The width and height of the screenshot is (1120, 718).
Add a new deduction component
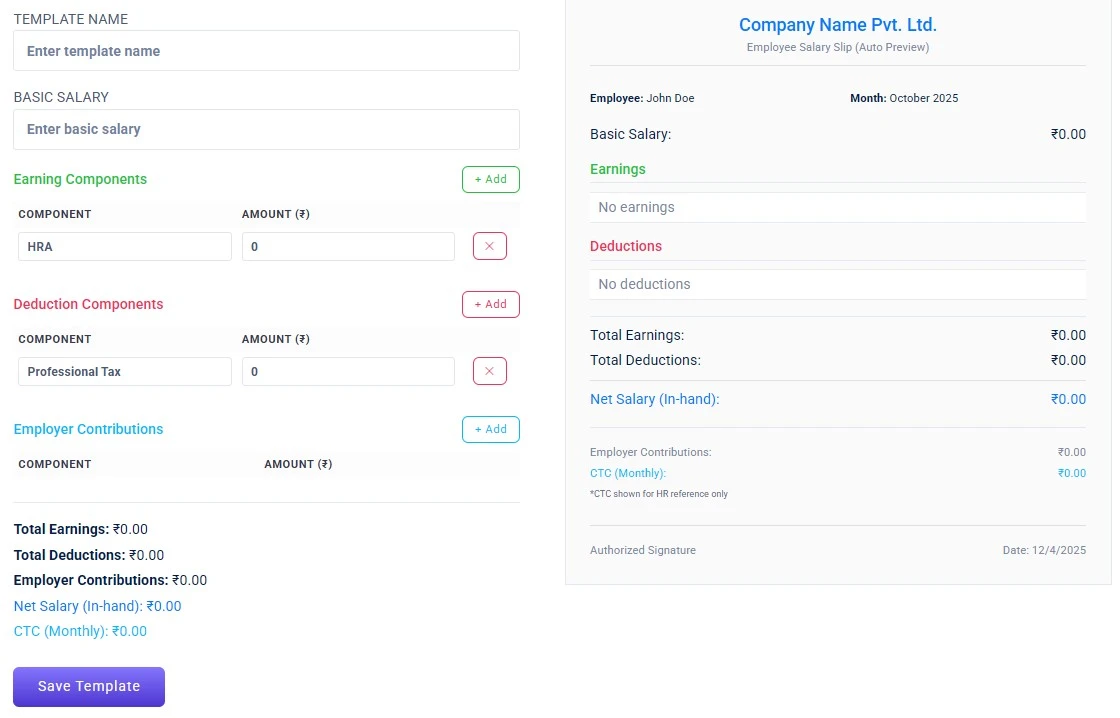coord(490,304)
